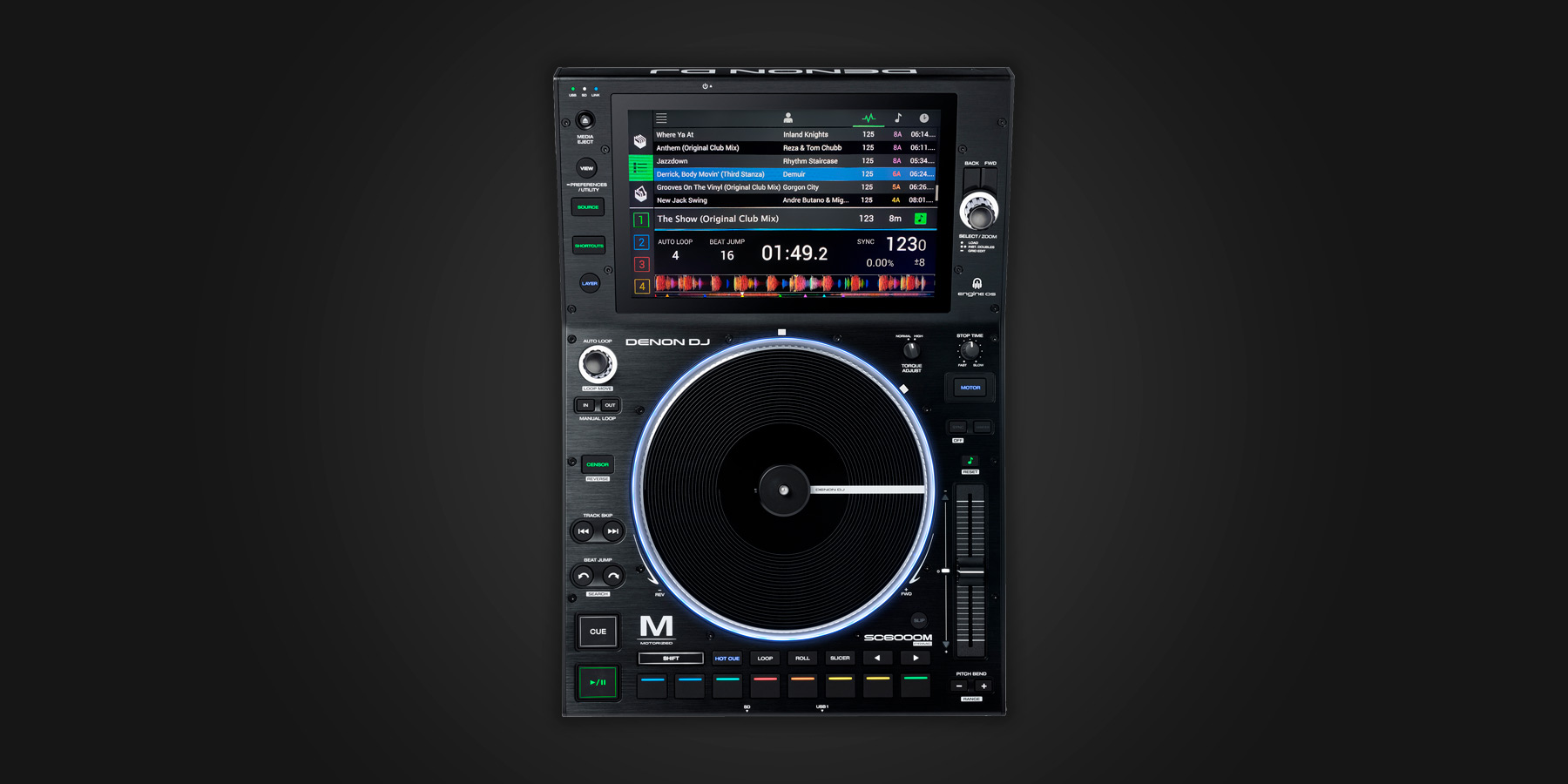Select the HOT CUE pad mode
This screenshot has width=1568, height=784.
tap(727, 658)
